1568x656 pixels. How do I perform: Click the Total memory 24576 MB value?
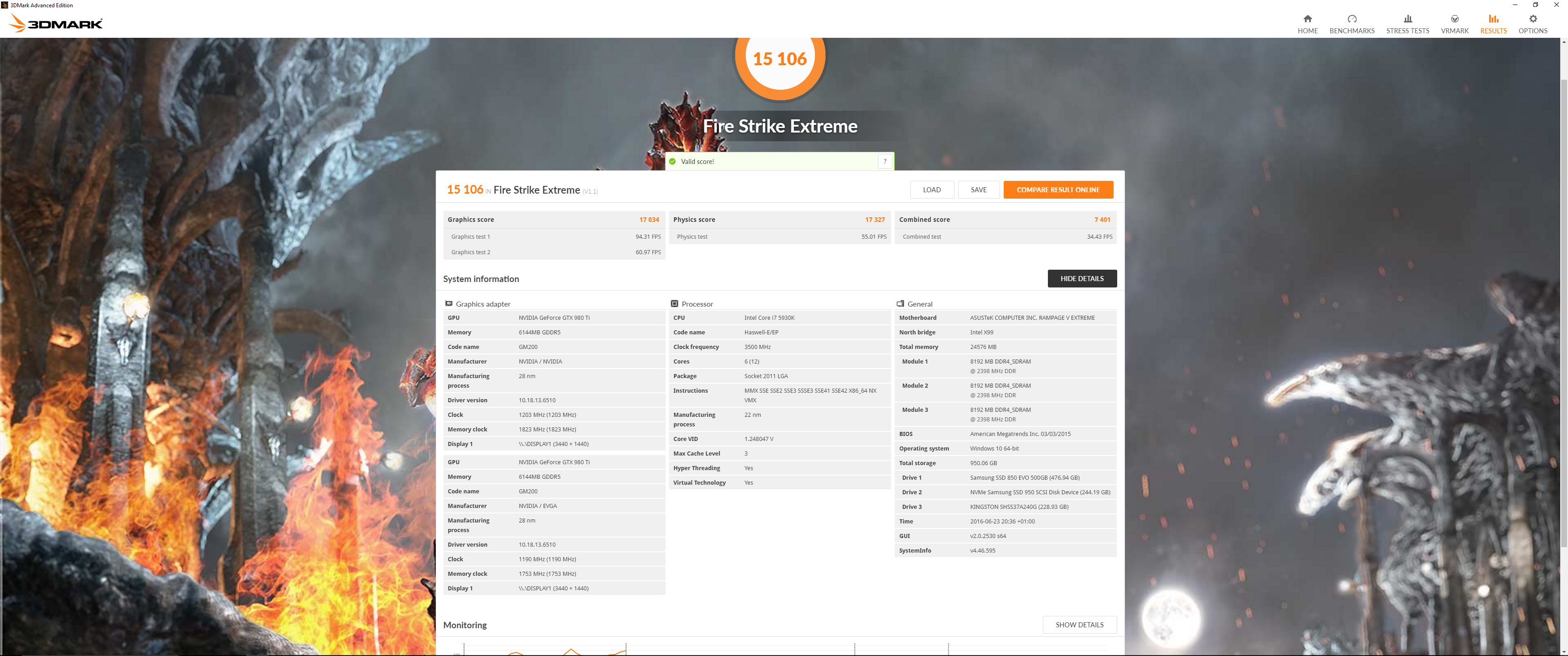pyautogui.click(x=983, y=347)
